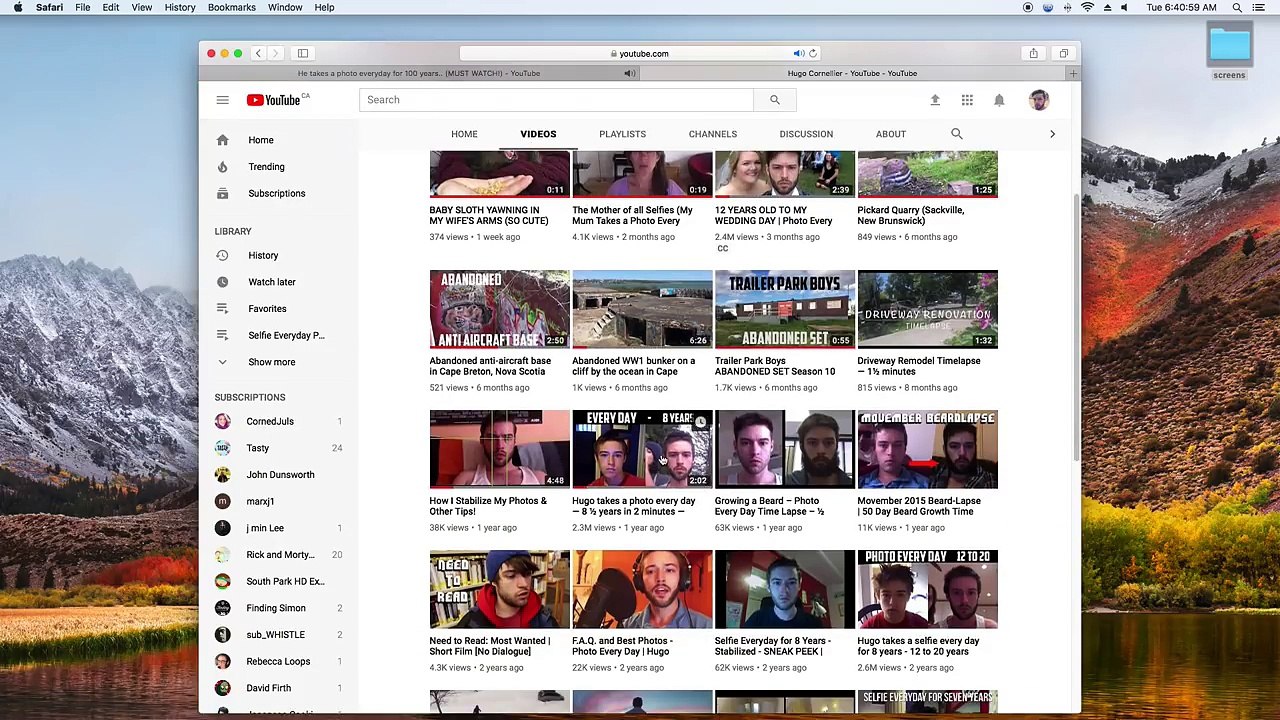Play Abandoned Anti Aircraft Base video thumbnail

pyautogui.click(x=499, y=309)
